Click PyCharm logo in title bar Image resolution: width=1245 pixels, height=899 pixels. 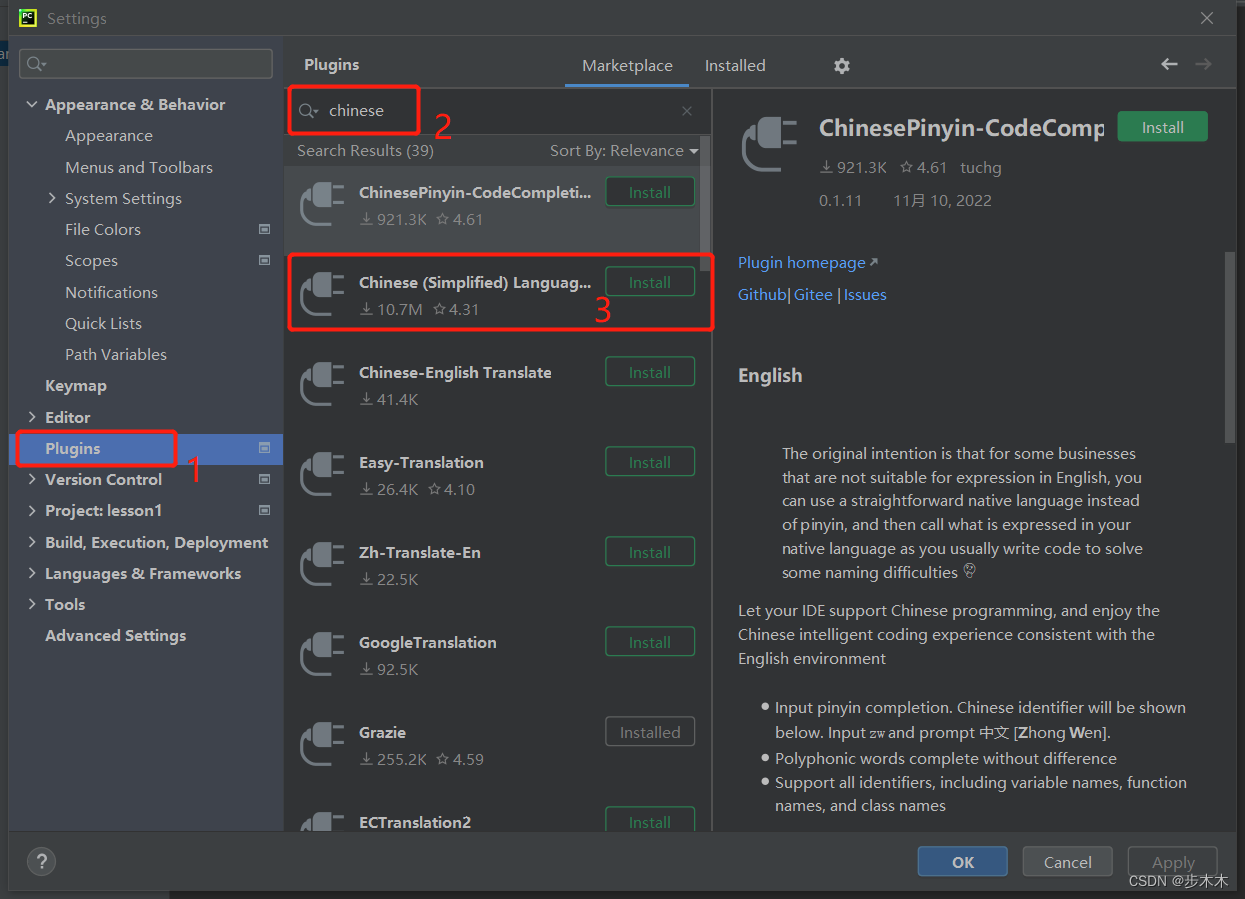click(x=28, y=17)
